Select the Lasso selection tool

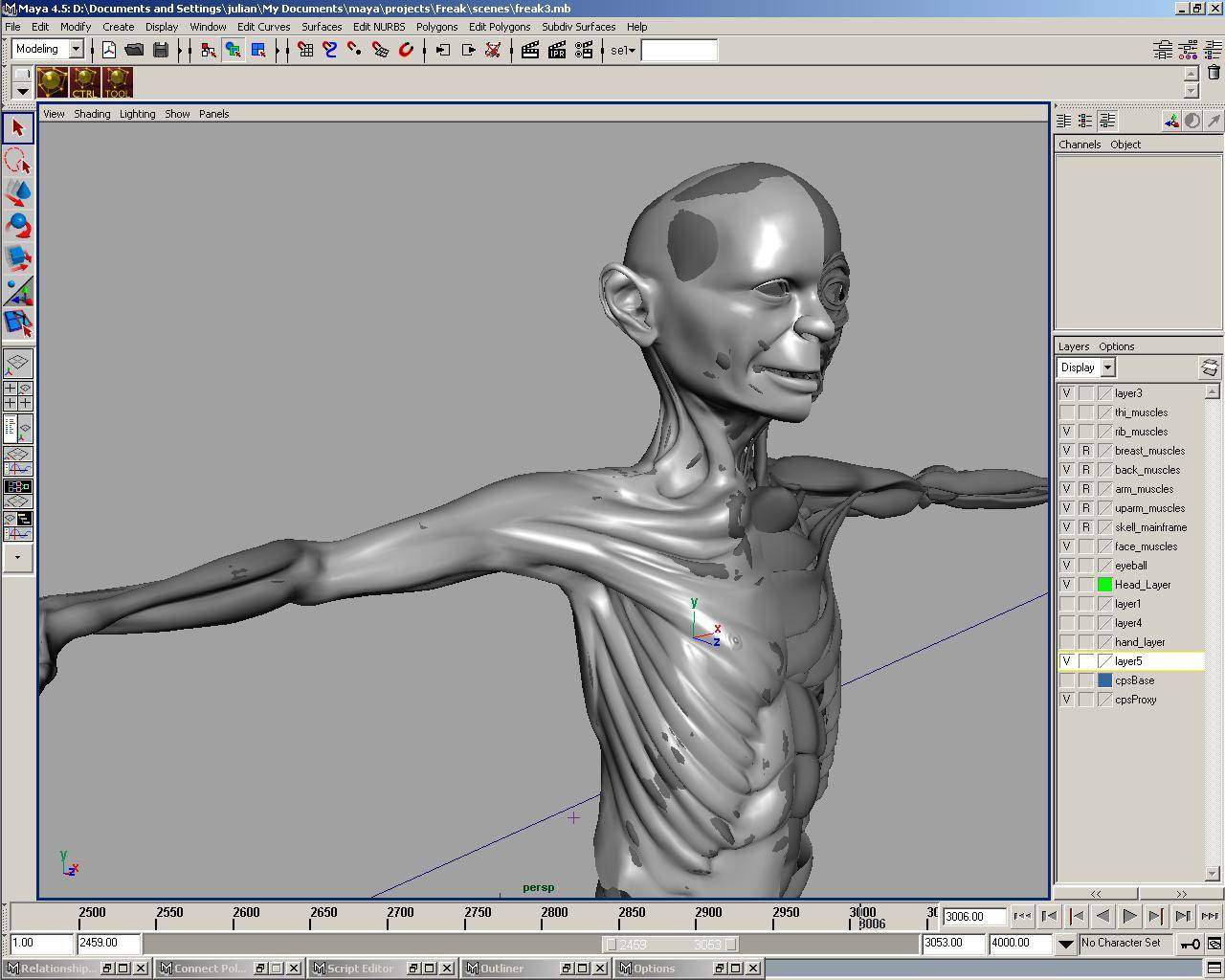[x=18, y=161]
